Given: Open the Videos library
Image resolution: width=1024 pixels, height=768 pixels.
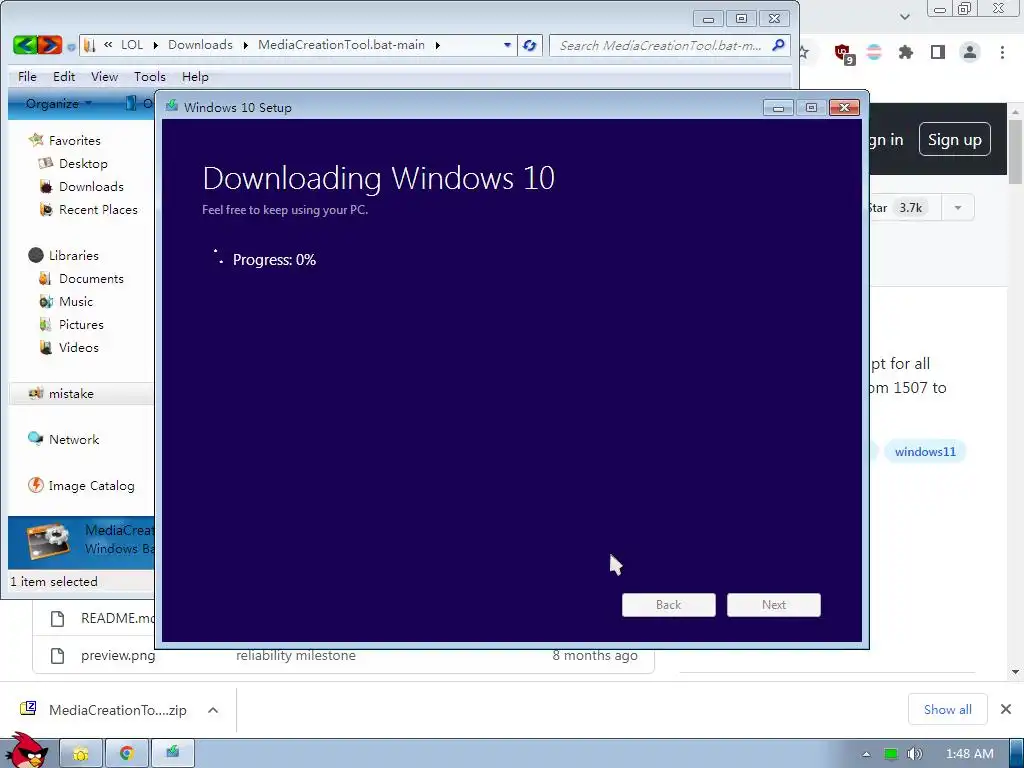Looking at the screenshot, I should [78, 347].
